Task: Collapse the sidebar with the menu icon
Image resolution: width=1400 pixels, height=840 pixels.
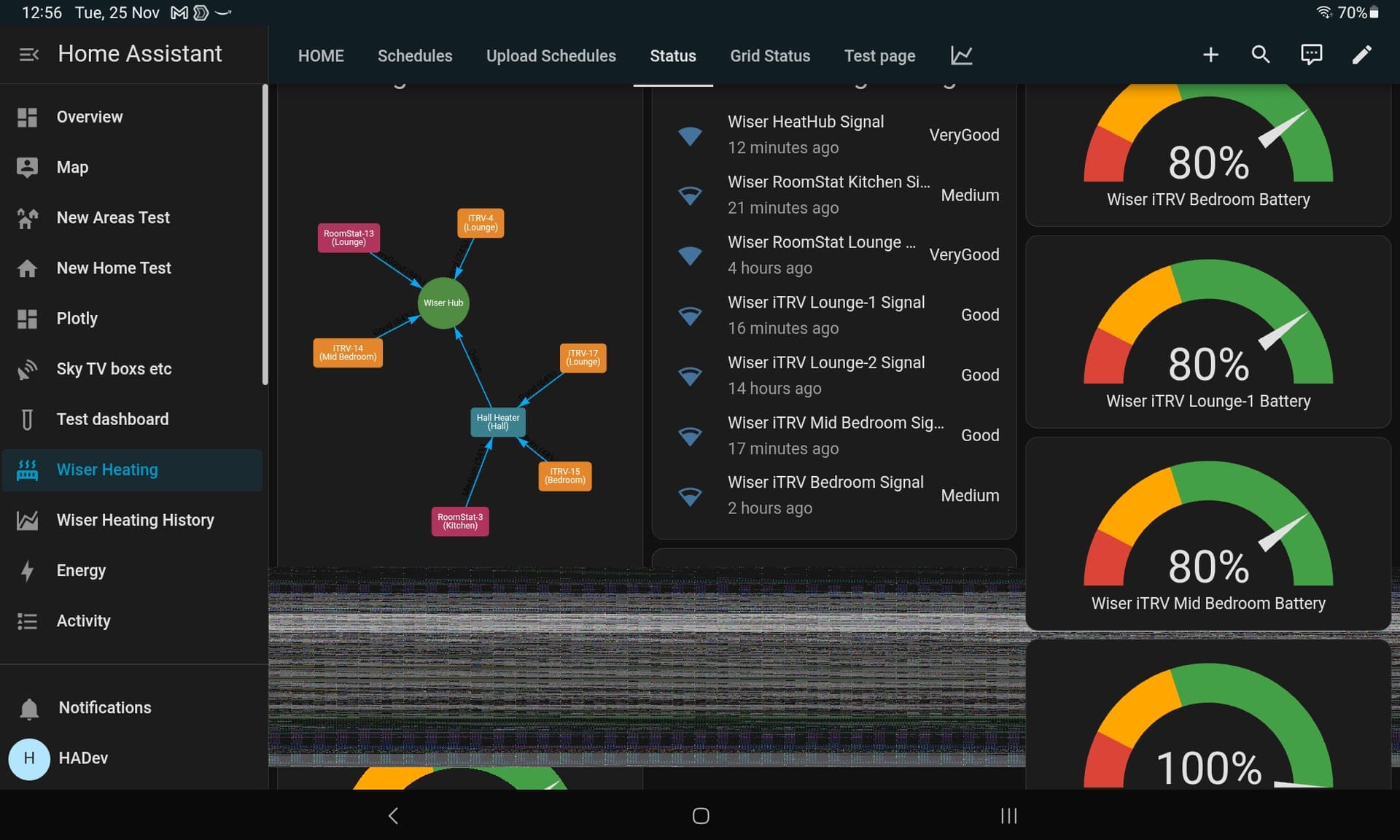Action: pos(28,54)
